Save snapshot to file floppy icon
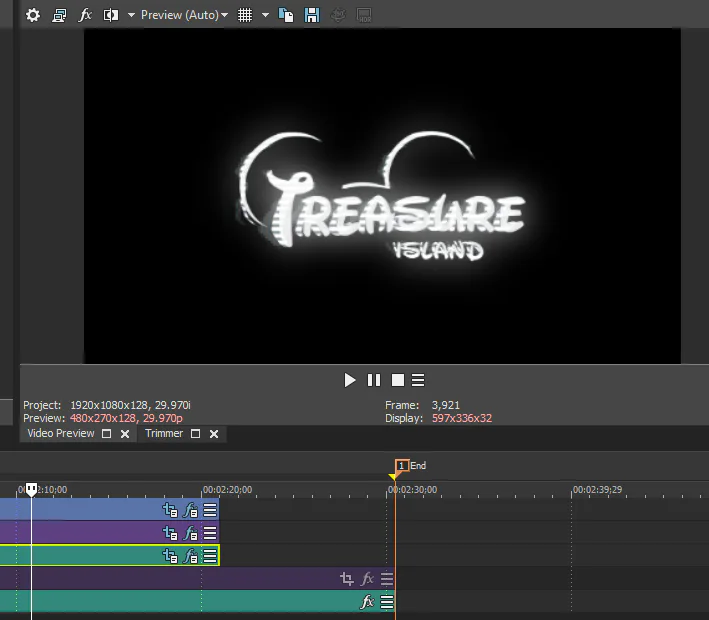709x620 pixels. coord(312,15)
